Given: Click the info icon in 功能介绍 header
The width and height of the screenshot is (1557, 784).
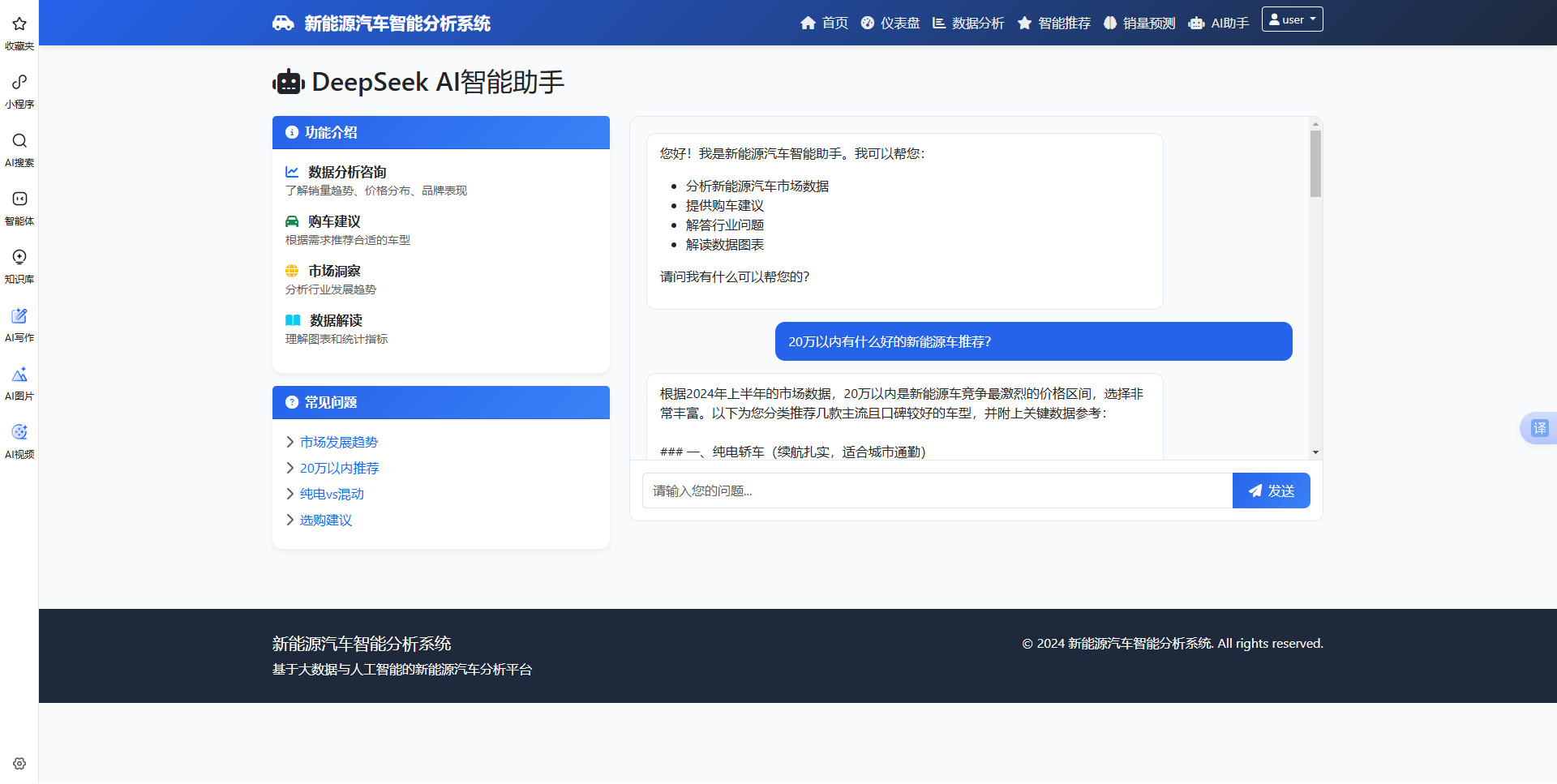Looking at the screenshot, I should click(292, 132).
